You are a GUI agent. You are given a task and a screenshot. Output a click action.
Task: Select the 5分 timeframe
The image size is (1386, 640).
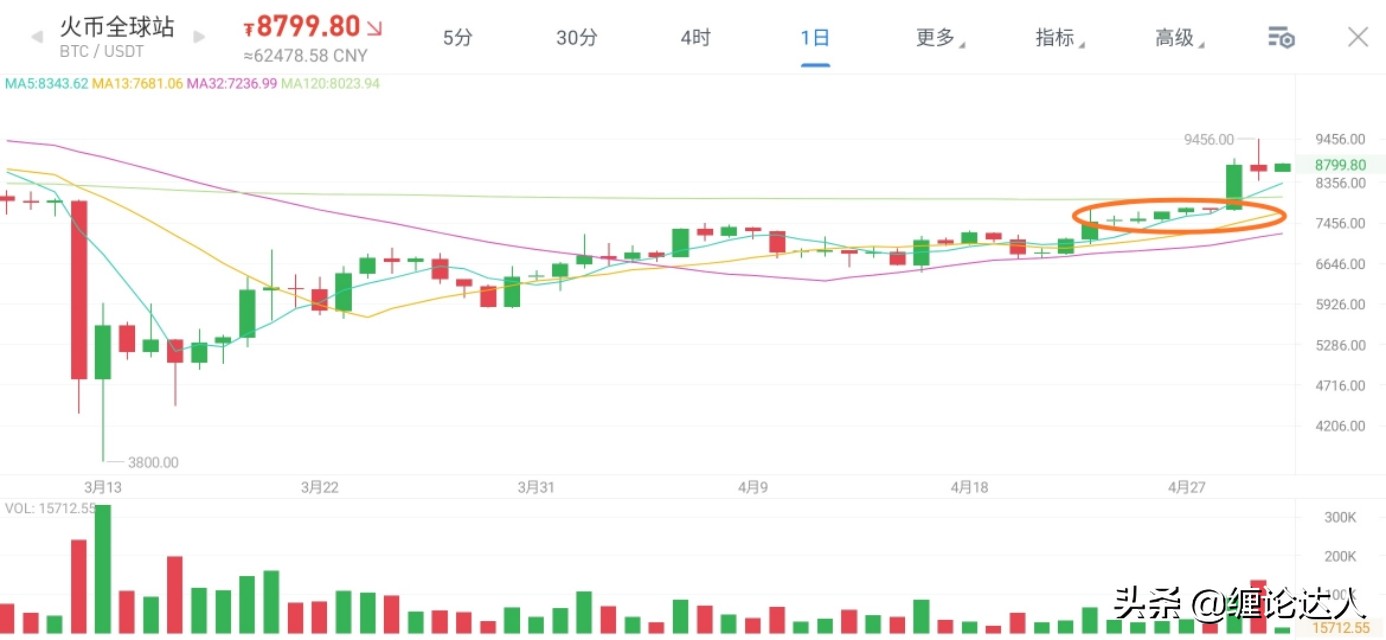457,38
